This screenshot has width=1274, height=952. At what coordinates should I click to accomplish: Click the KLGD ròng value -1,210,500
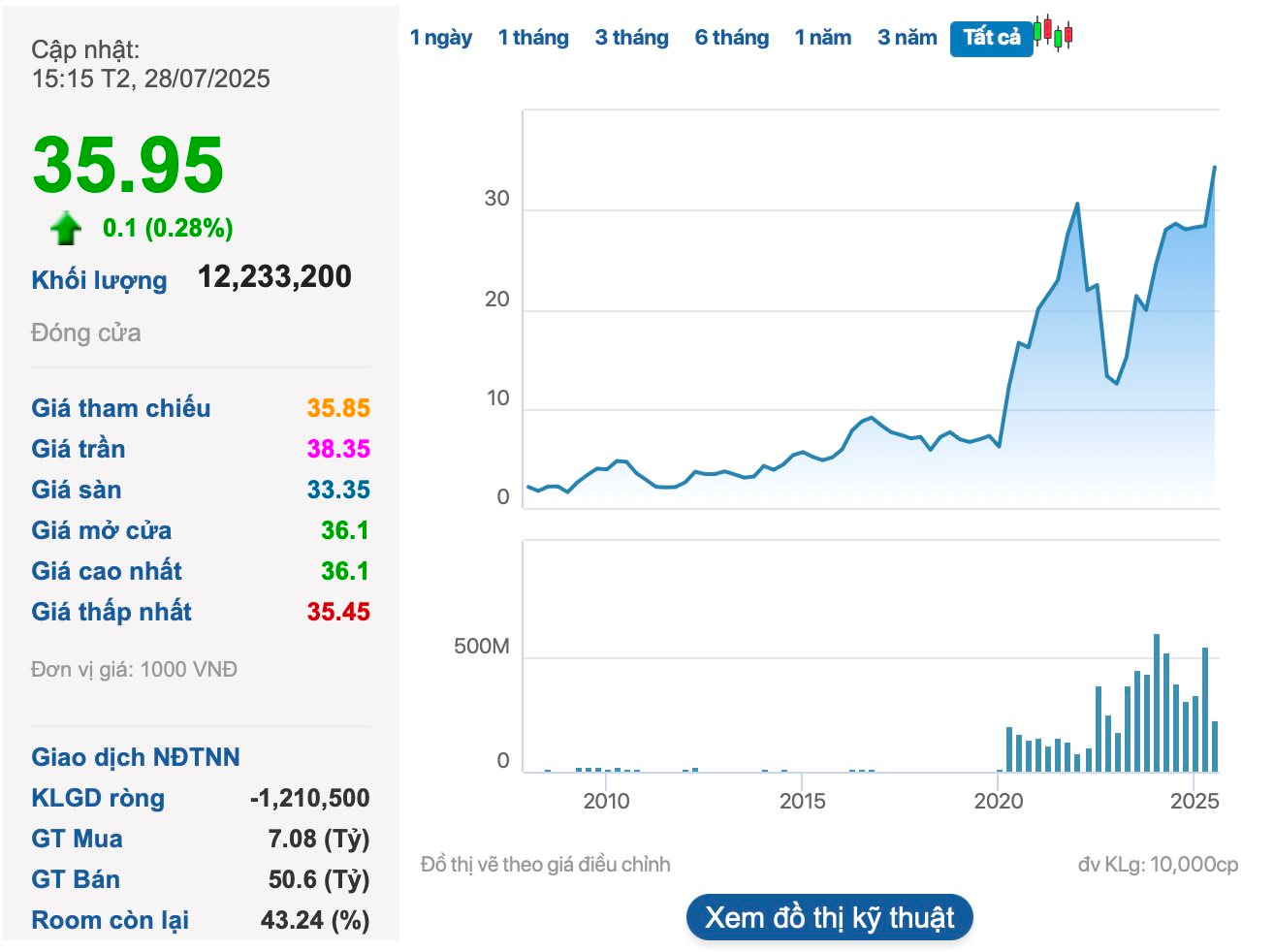309,798
